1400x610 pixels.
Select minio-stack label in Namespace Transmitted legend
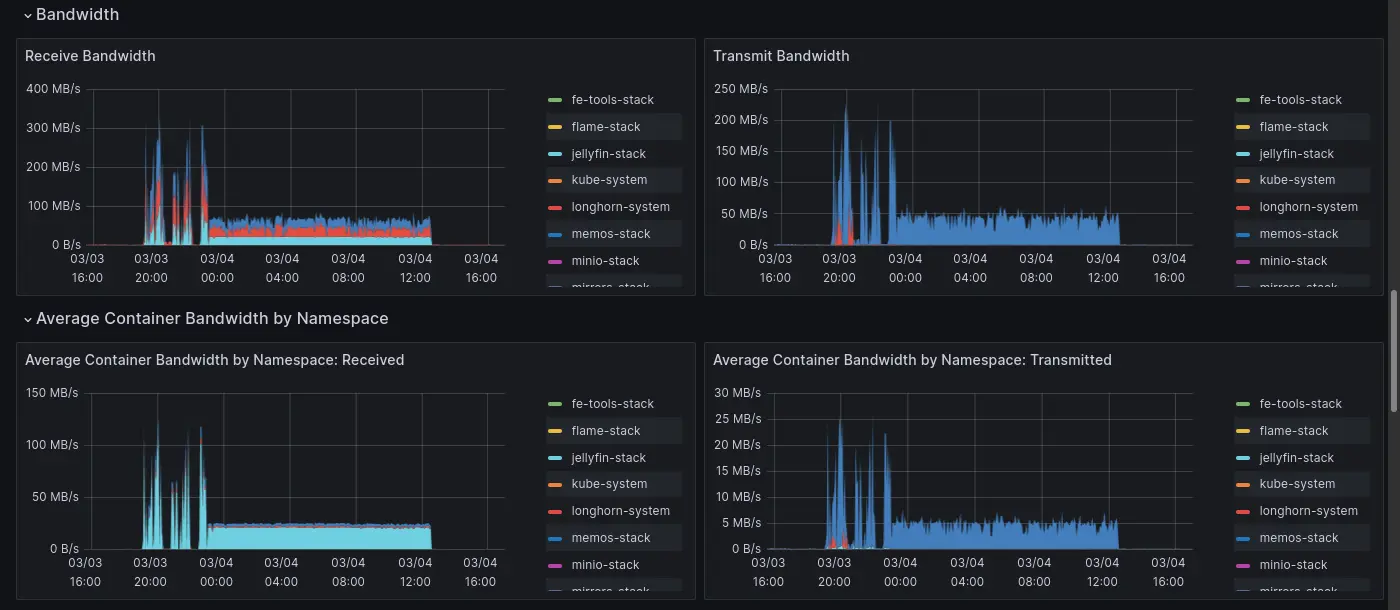pyautogui.click(x=1293, y=565)
